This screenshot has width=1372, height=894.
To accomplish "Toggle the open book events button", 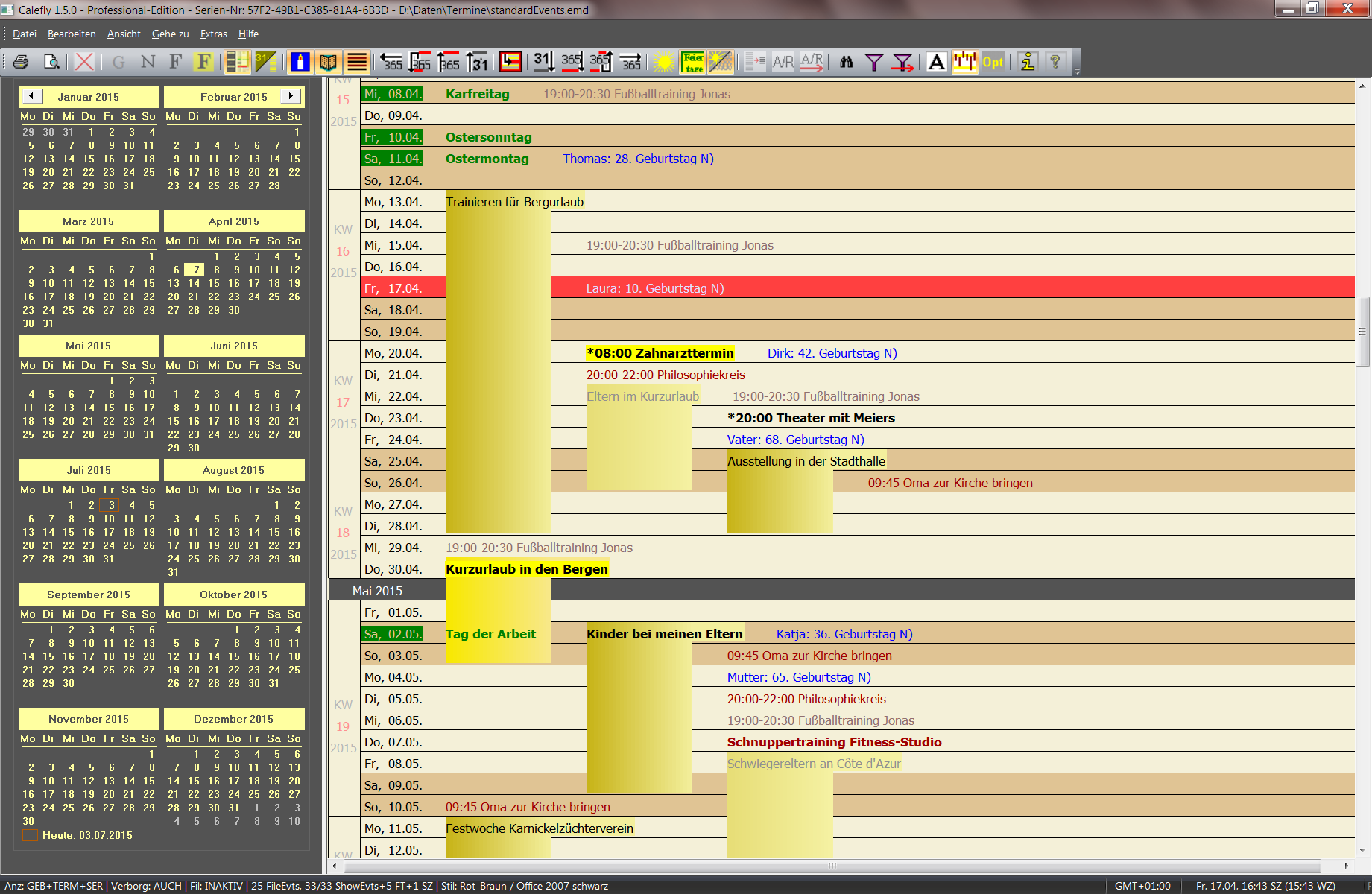I will [x=328, y=62].
